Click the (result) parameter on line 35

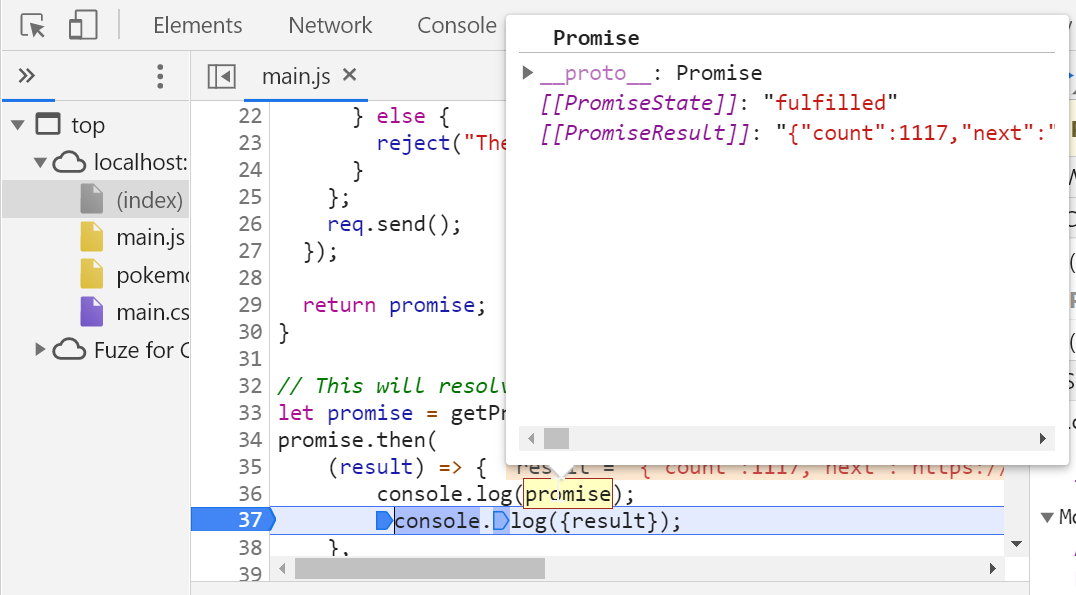pyautogui.click(x=376, y=467)
